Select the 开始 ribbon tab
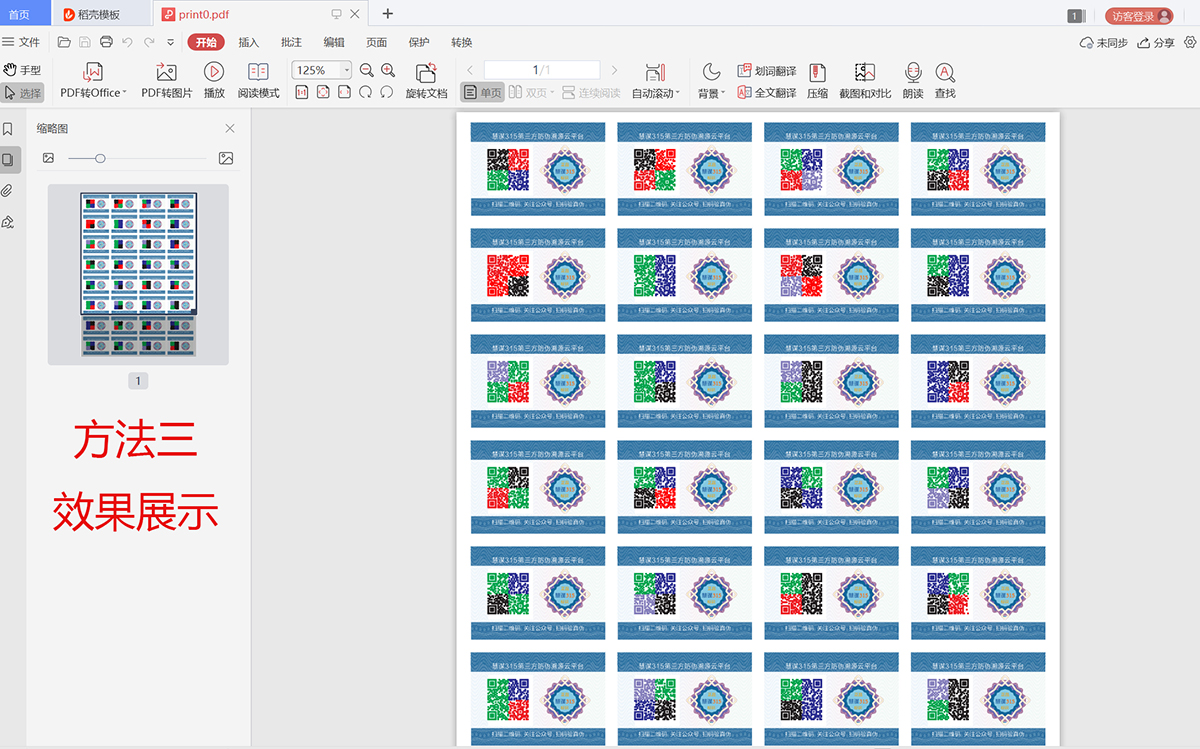 coord(206,42)
